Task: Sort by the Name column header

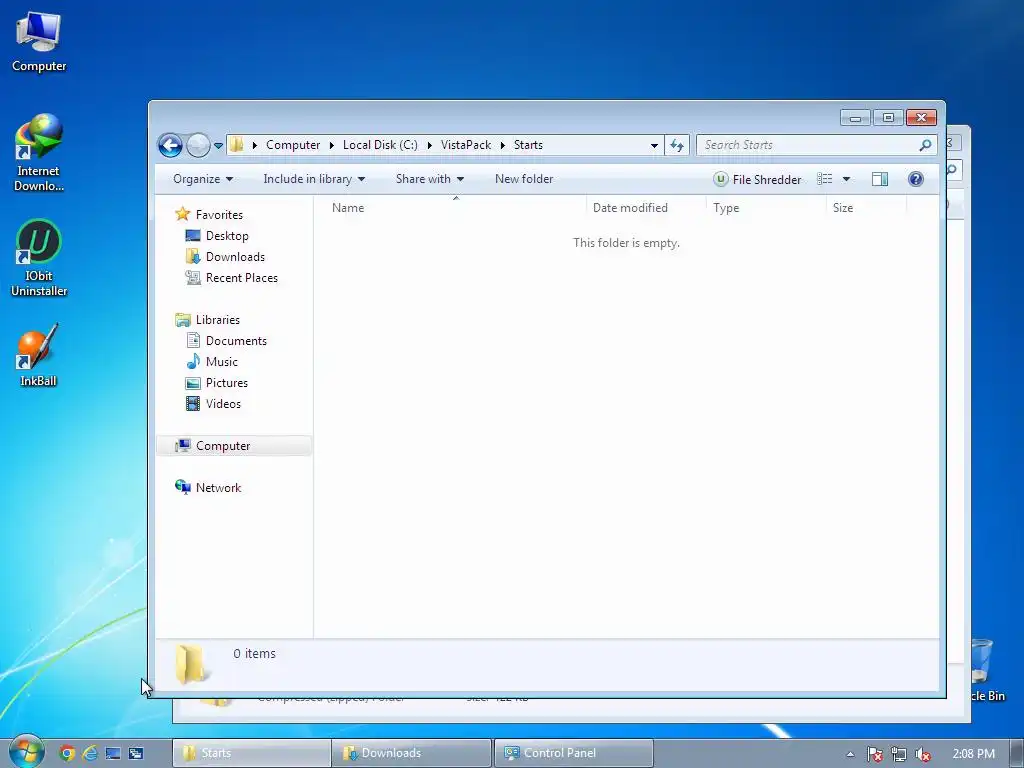Action: pos(450,208)
